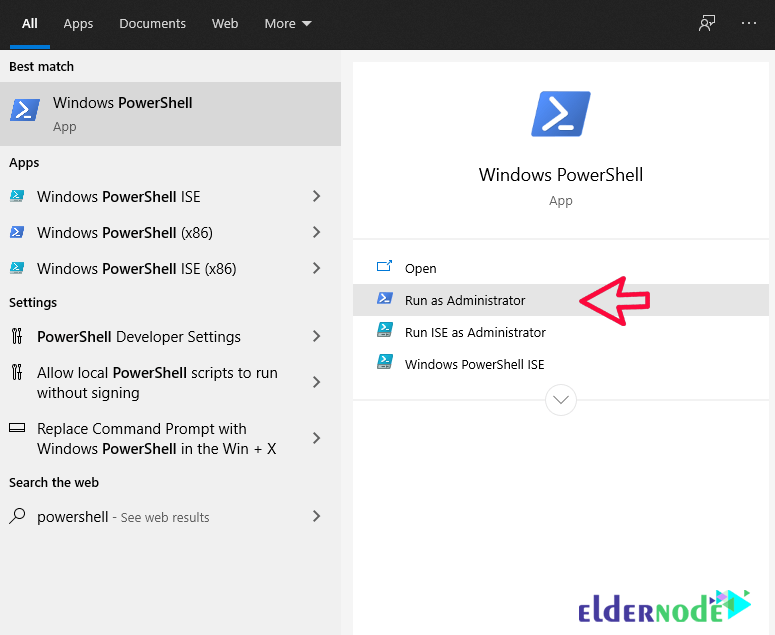The height and width of the screenshot is (635, 775).
Task: Select the All search tab
Action: 30,24
